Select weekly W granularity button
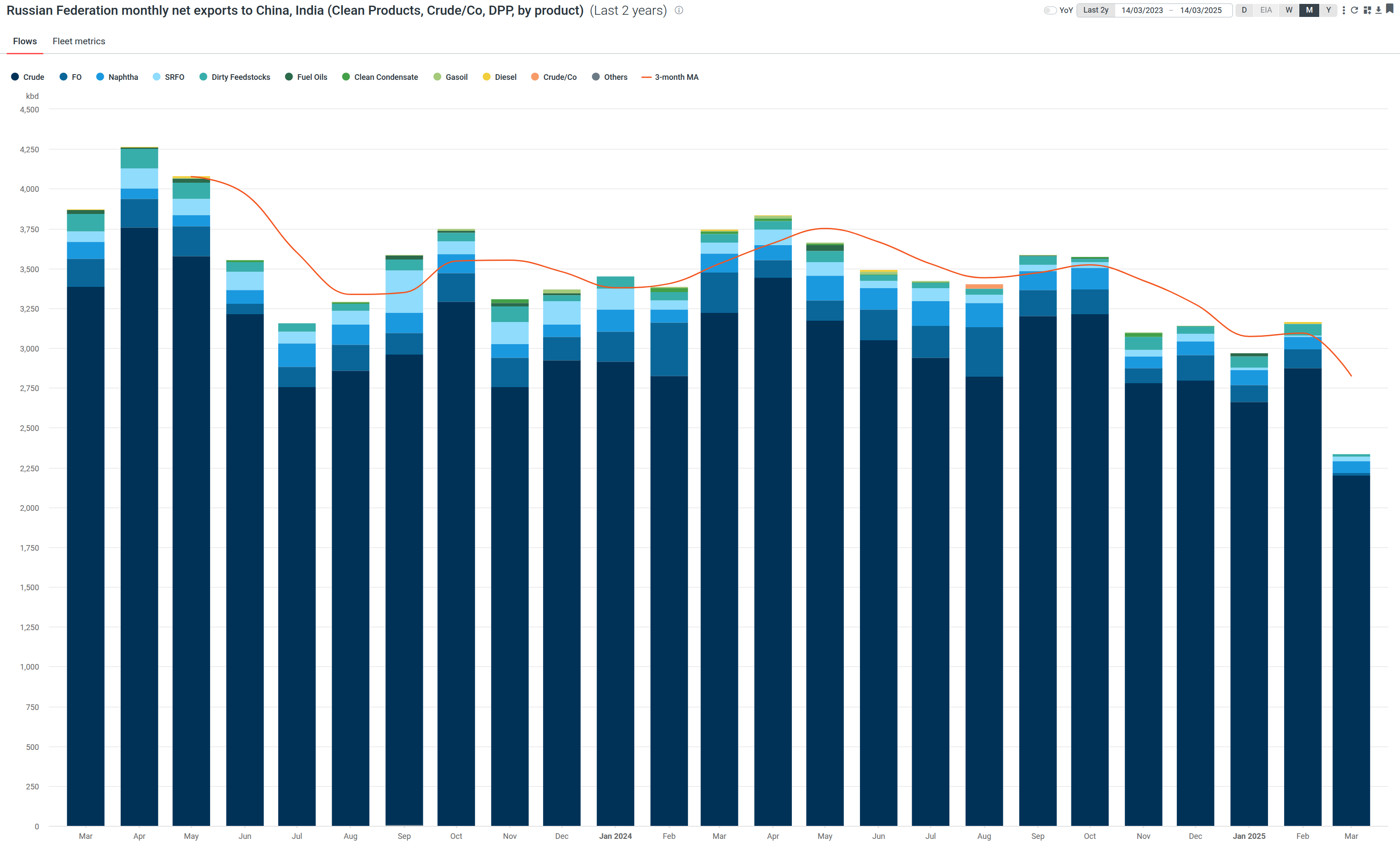Screen dimensions: 1400x848 1288,10
